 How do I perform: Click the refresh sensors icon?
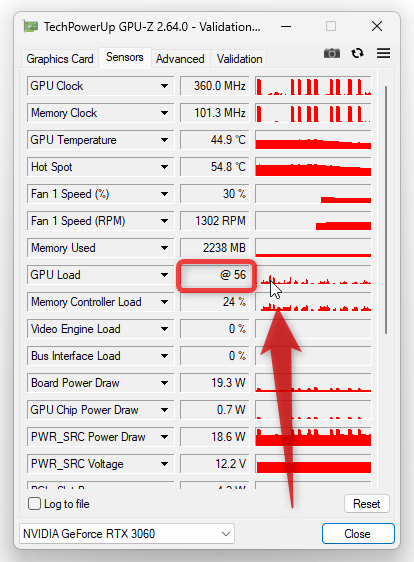pyautogui.click(x=357, y=53)
